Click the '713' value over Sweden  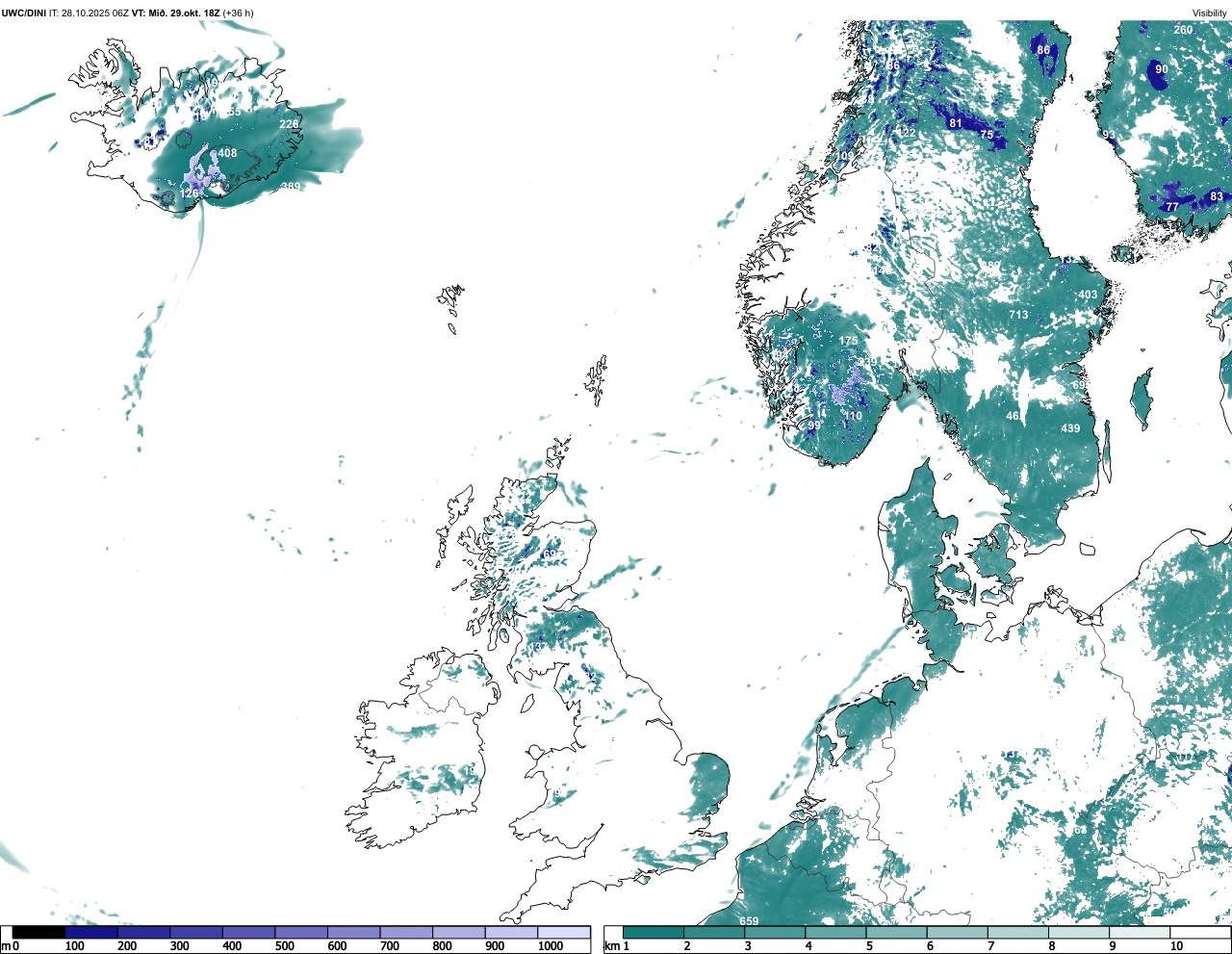(x=1018, y=315)
